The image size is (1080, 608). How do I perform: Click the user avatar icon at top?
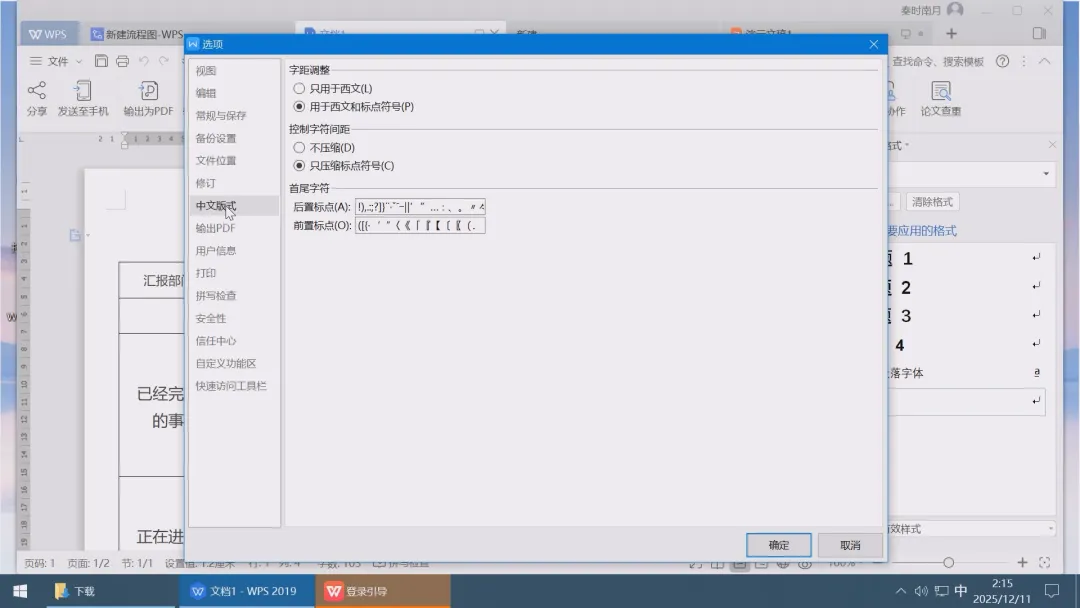[955, 10]
